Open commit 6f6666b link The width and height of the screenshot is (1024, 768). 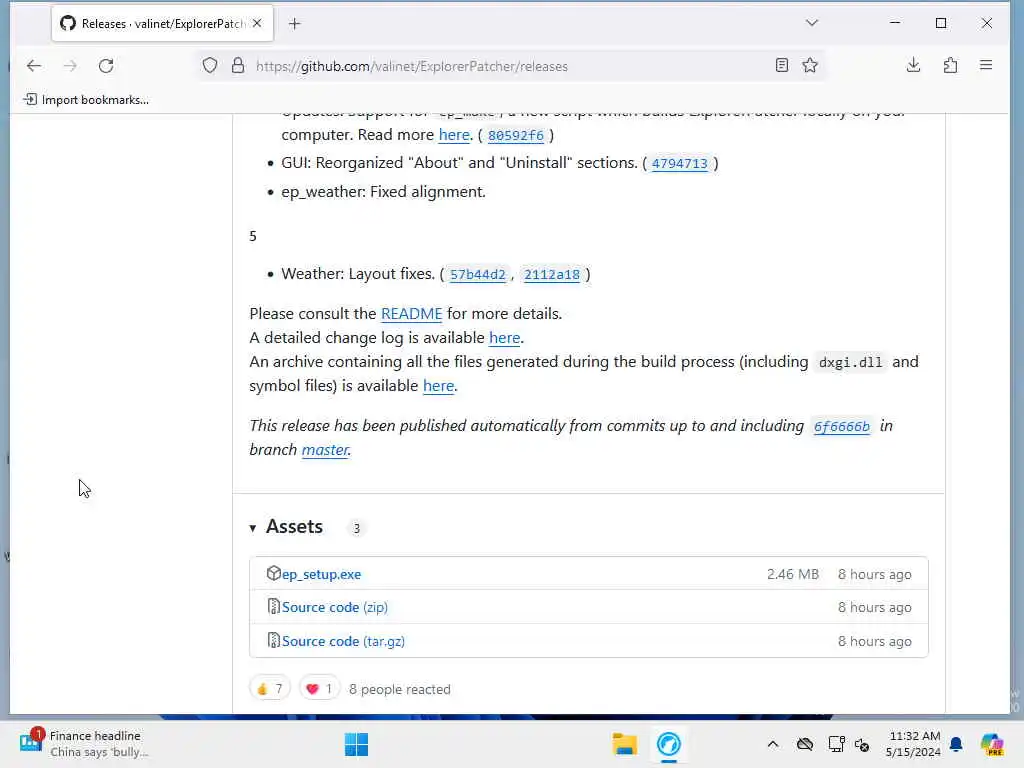pyautogui.click(x=841, y=426)
